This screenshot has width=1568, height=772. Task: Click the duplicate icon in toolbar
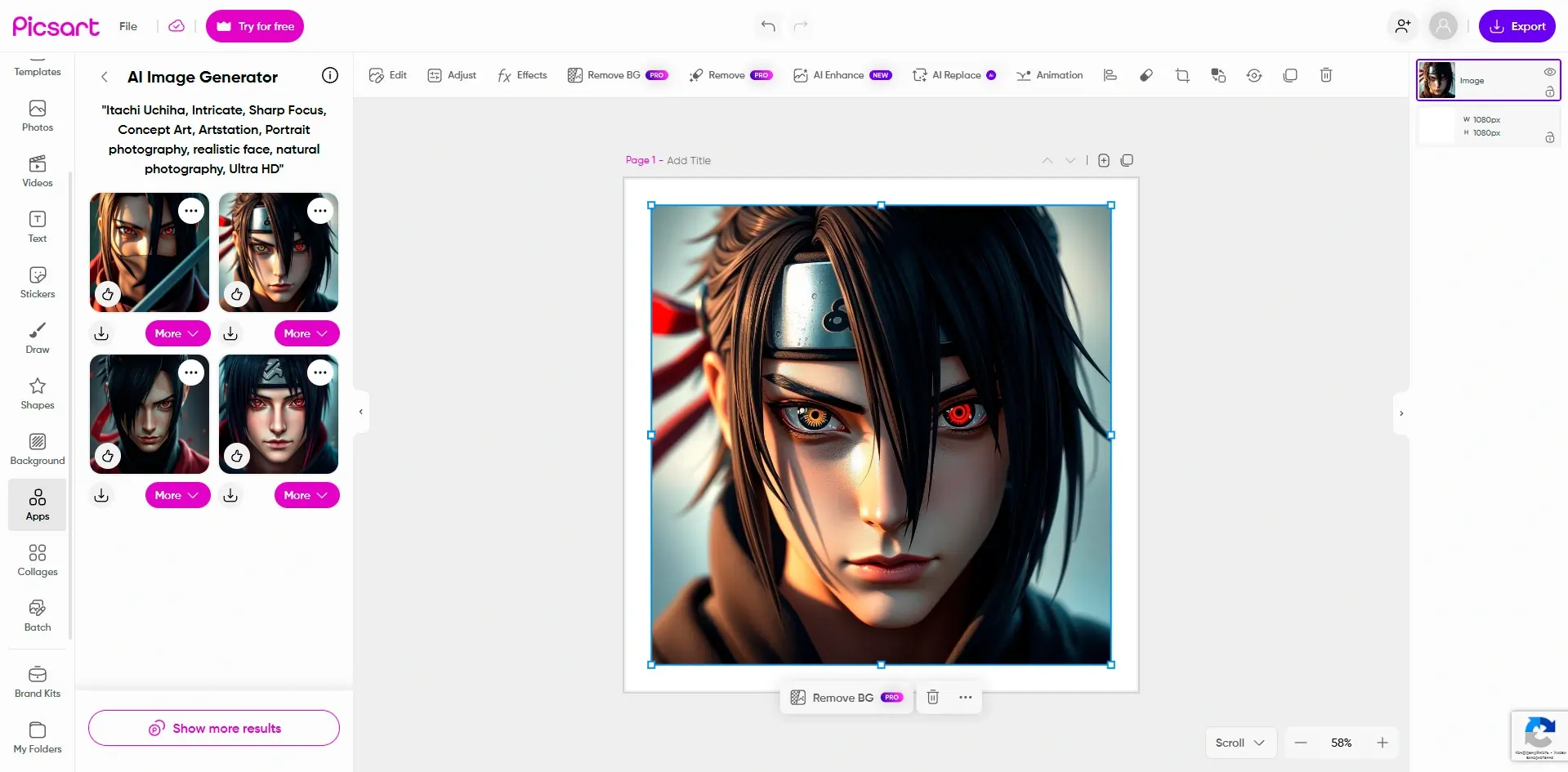[x=1290, y=75]
